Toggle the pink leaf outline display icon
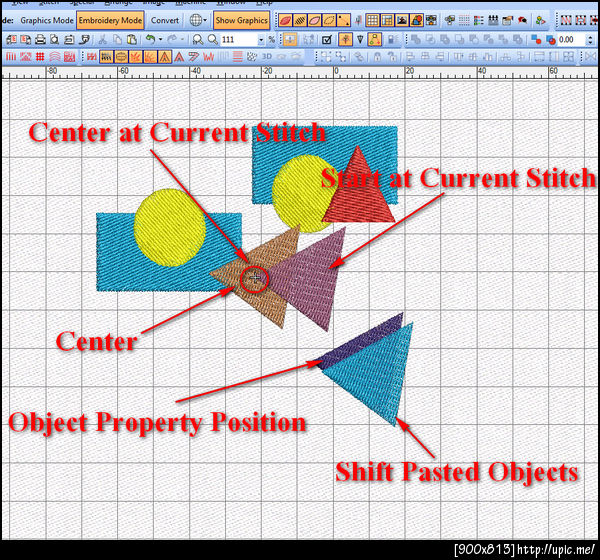Image resolution: width=600 pixels, height=560 pixels. point(314,20)
